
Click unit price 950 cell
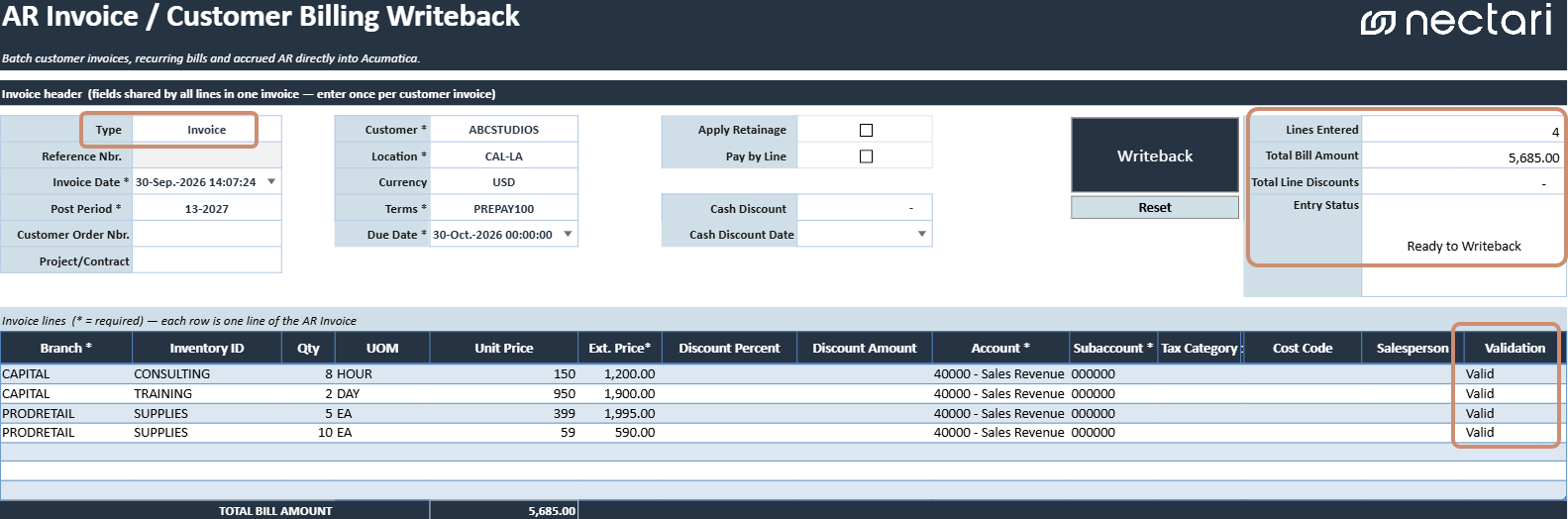(504, 394)
